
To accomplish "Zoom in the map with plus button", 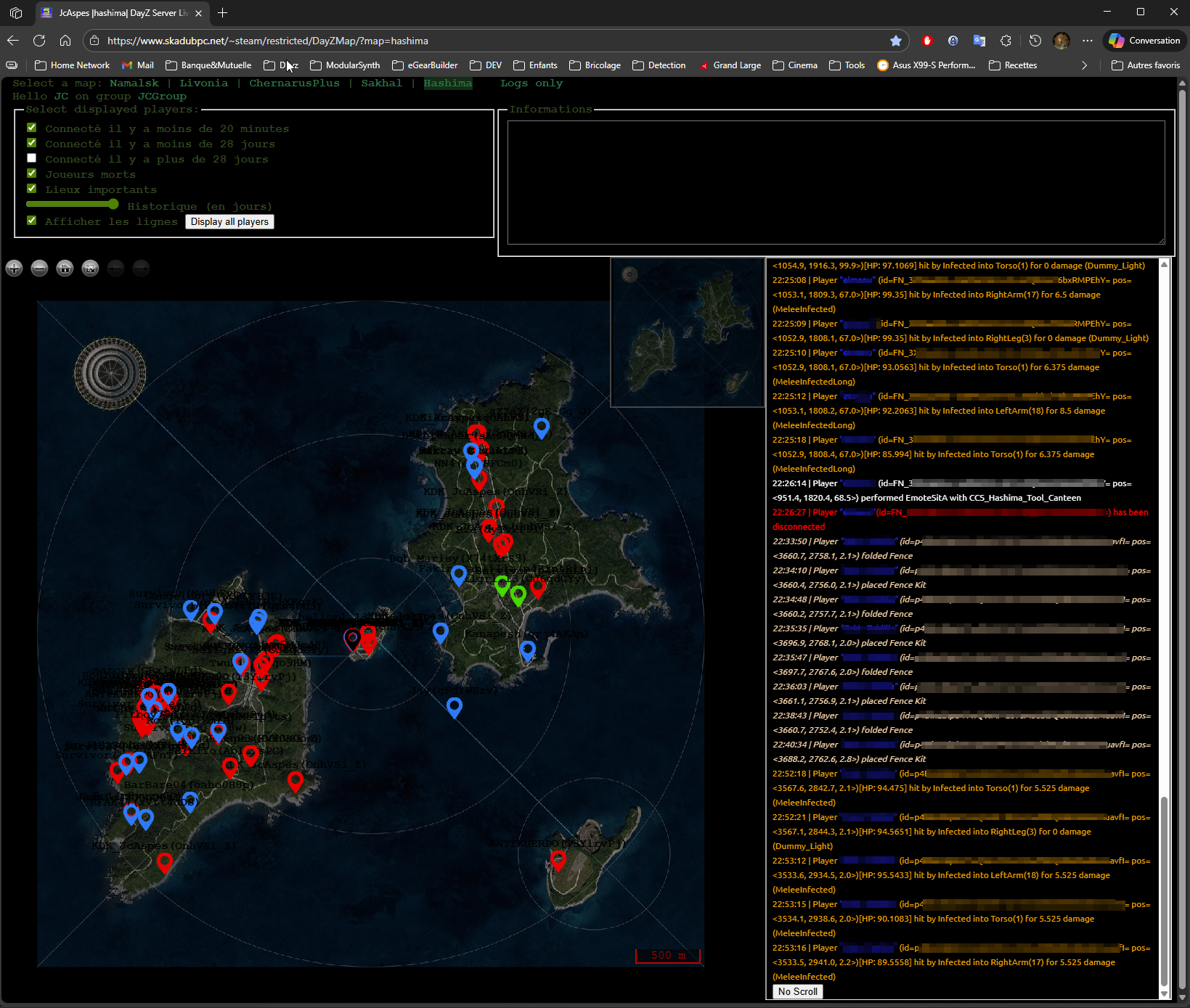I will (14, 269).
